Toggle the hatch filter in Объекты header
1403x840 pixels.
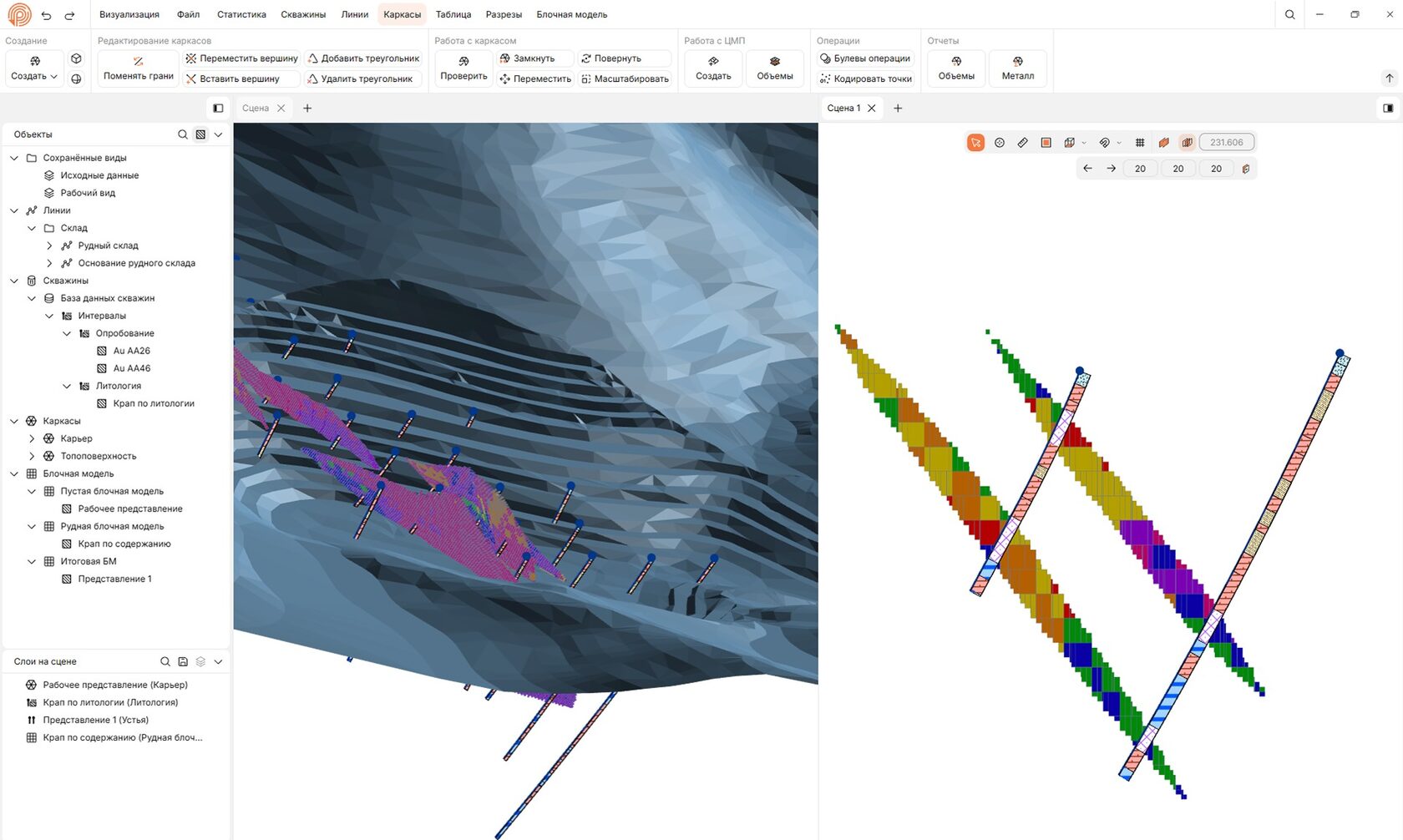click(200, 134)
